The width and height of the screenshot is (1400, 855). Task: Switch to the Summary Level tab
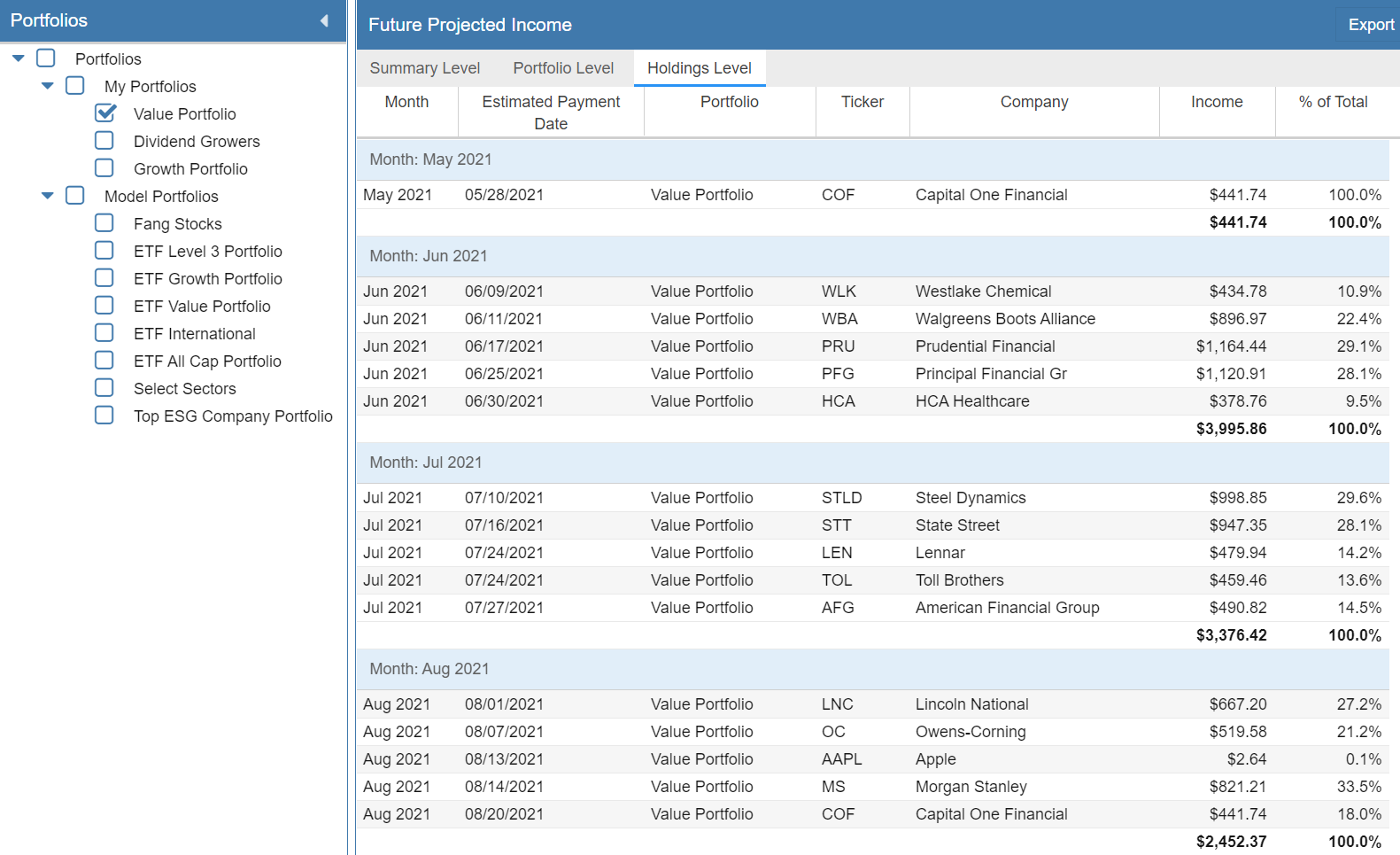pos(424,68)
